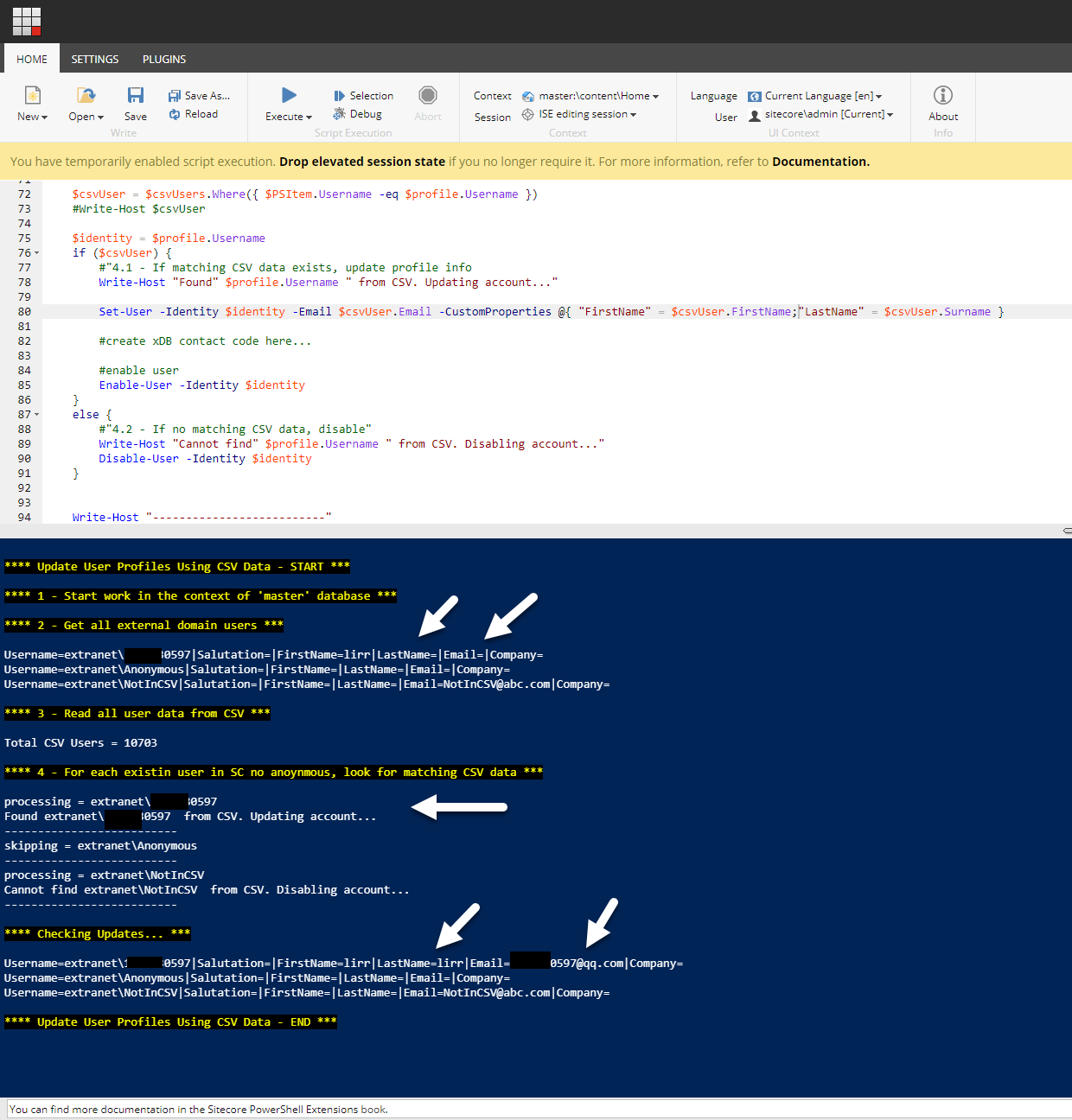Save the script with the floppy icon
The image size is (1072, 1120).
point(136,95)
